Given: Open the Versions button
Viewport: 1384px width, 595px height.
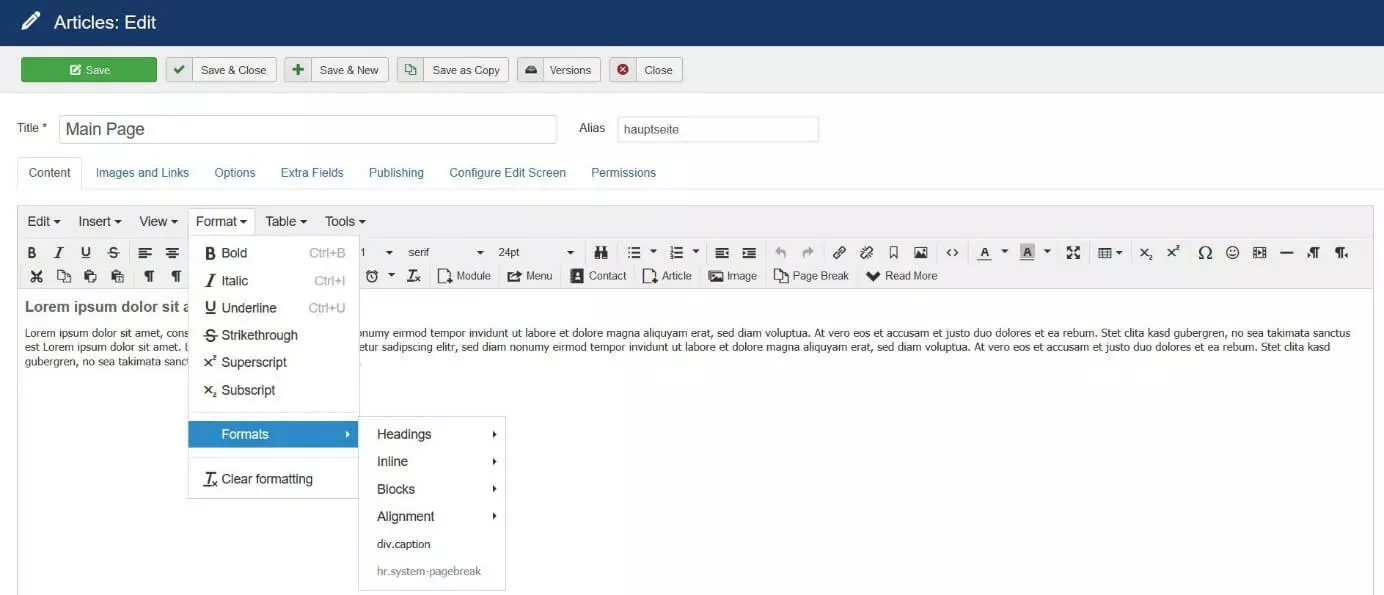Looking at the screenshot, I should [x=559, y=70].
